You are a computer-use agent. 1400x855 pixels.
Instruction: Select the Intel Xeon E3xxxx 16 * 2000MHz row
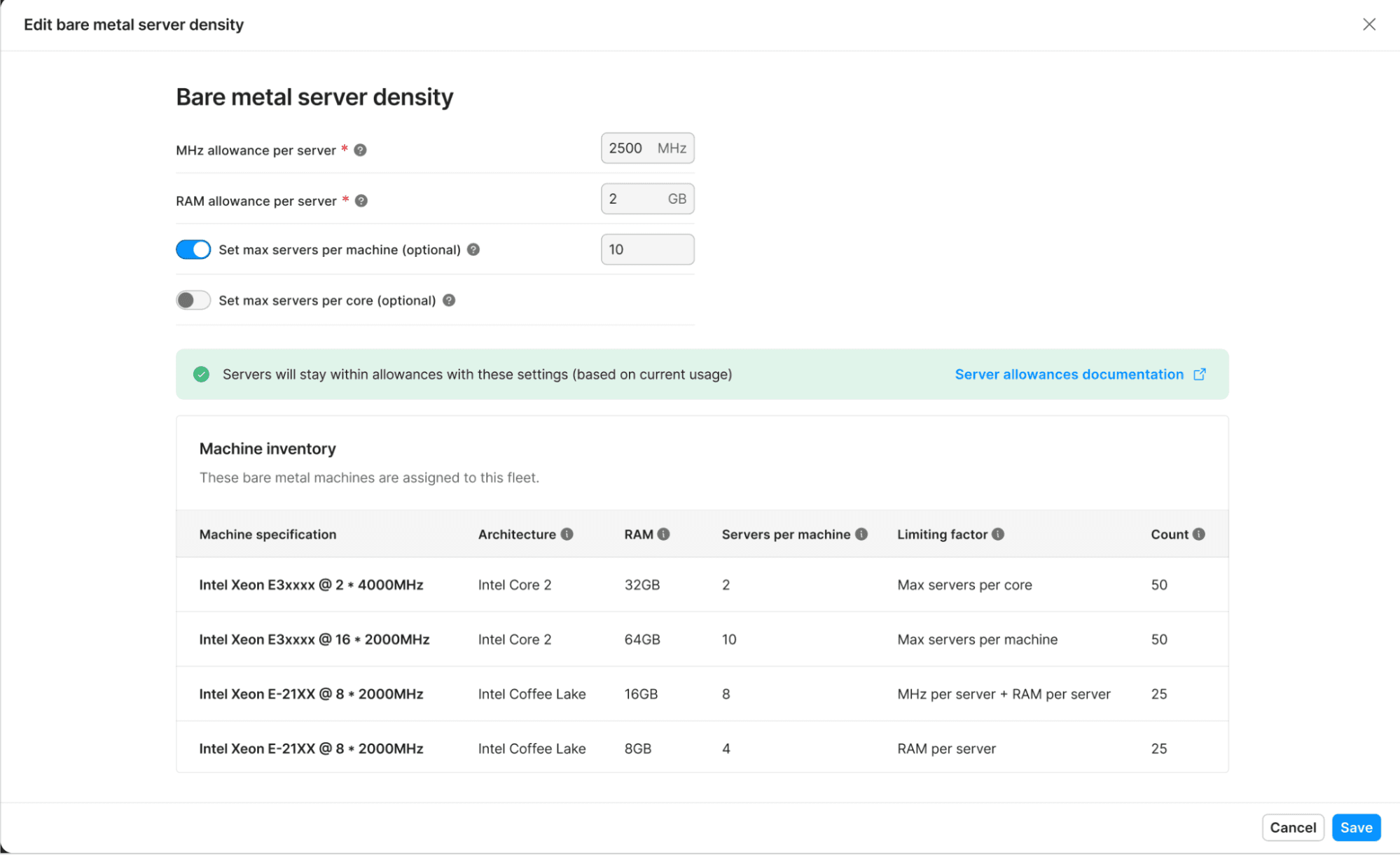coord(314,639)
